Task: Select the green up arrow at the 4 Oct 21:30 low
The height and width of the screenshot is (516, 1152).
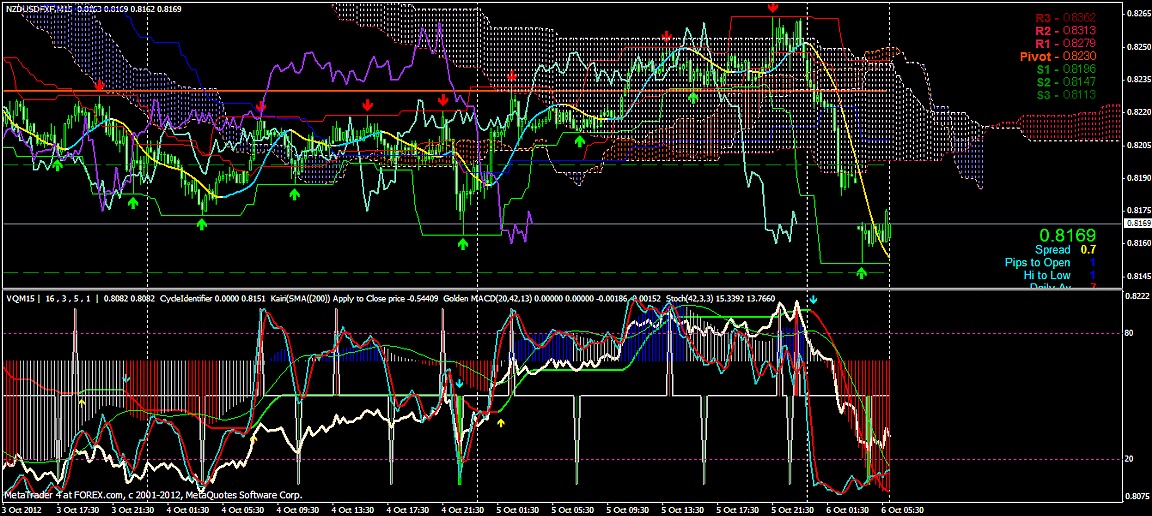Action: coord(463,242)
